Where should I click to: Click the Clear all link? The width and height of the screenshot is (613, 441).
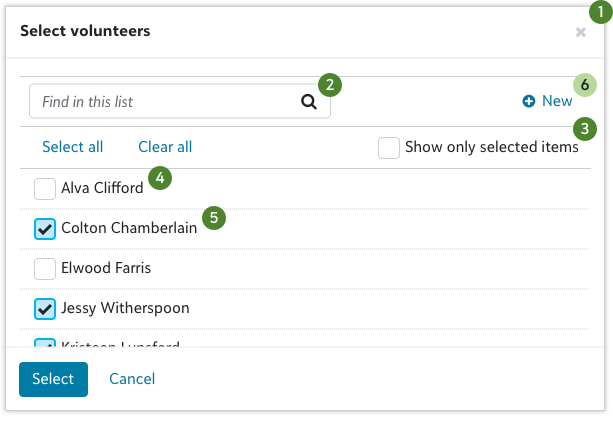click(165, 147)
